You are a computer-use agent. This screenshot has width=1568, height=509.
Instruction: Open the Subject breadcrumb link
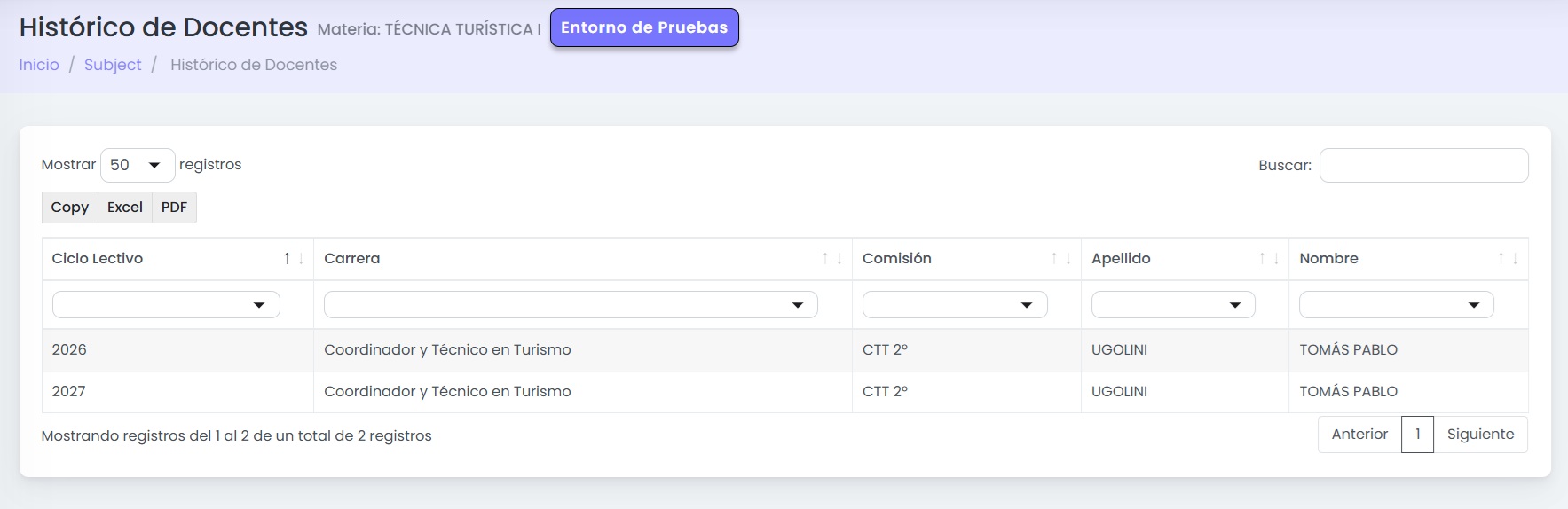[x=113, y=65]
